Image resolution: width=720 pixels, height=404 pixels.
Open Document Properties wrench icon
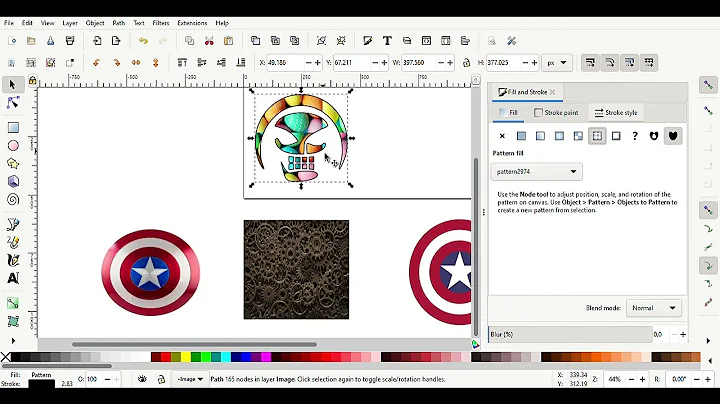click(512, 41)
